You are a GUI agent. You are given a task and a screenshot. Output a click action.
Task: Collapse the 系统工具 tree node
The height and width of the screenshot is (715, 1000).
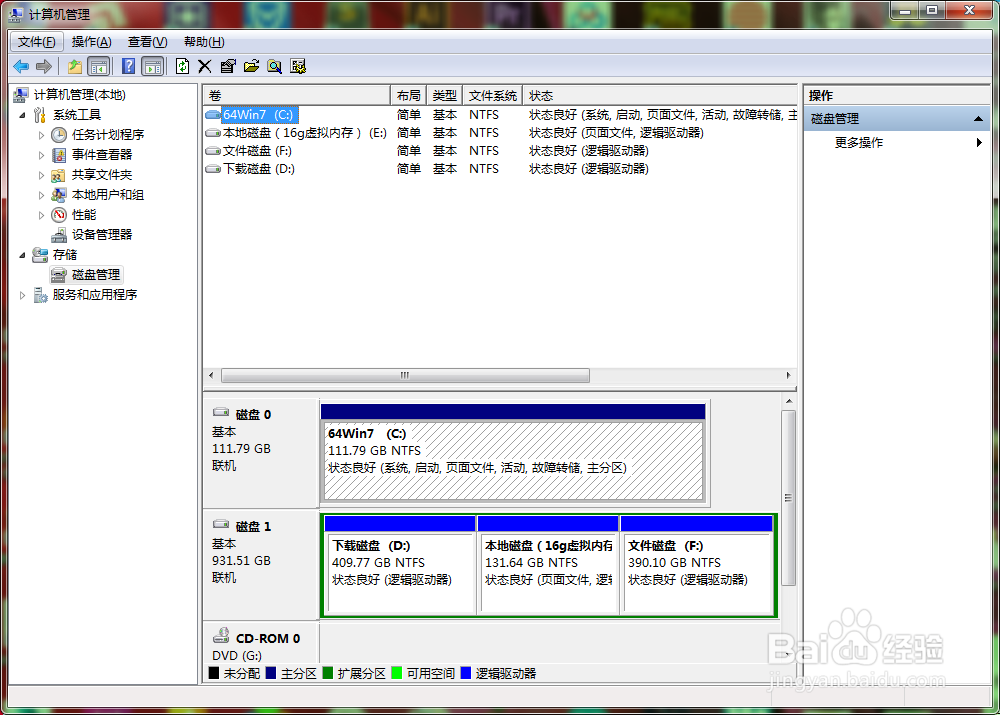click(22, 115)
